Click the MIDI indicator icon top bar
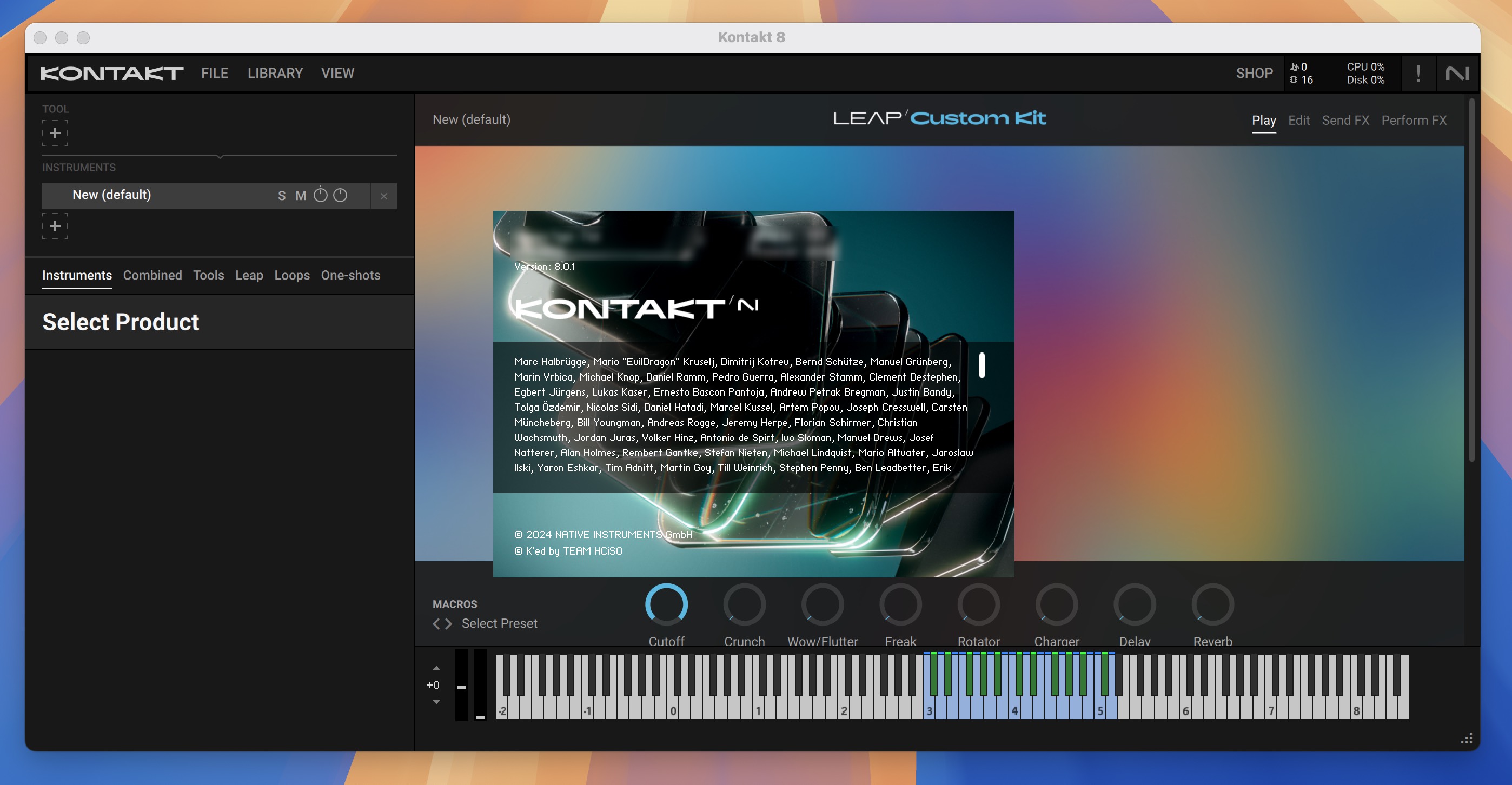Viewport: 1512px width, 785px height. [1293, 67]
